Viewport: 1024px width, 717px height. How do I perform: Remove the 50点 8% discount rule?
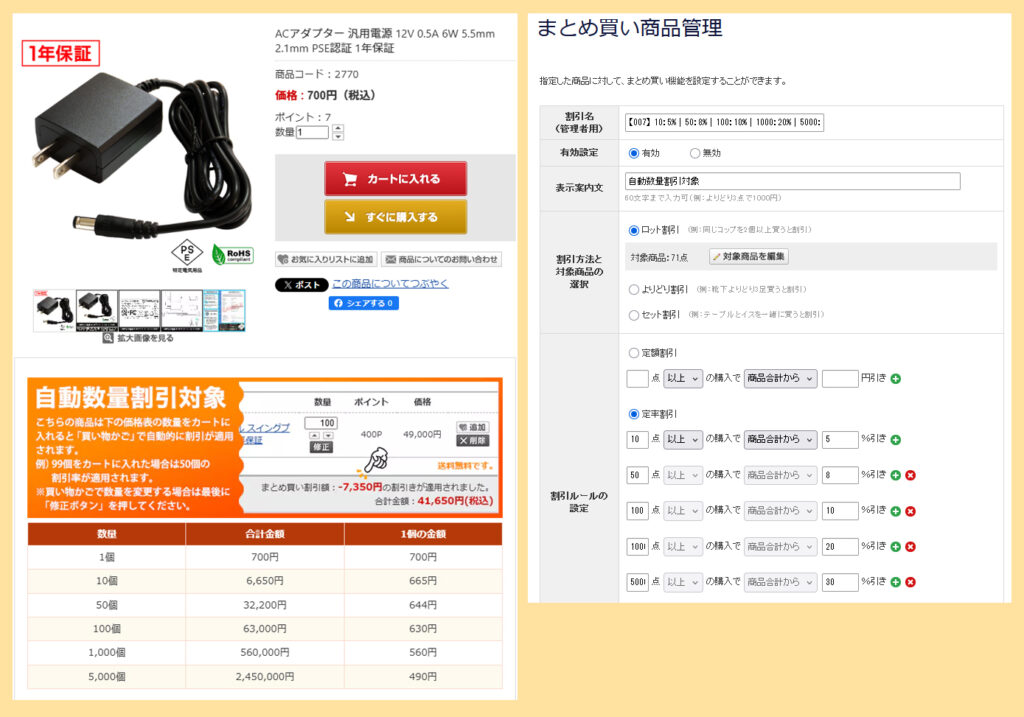point(910,475)
